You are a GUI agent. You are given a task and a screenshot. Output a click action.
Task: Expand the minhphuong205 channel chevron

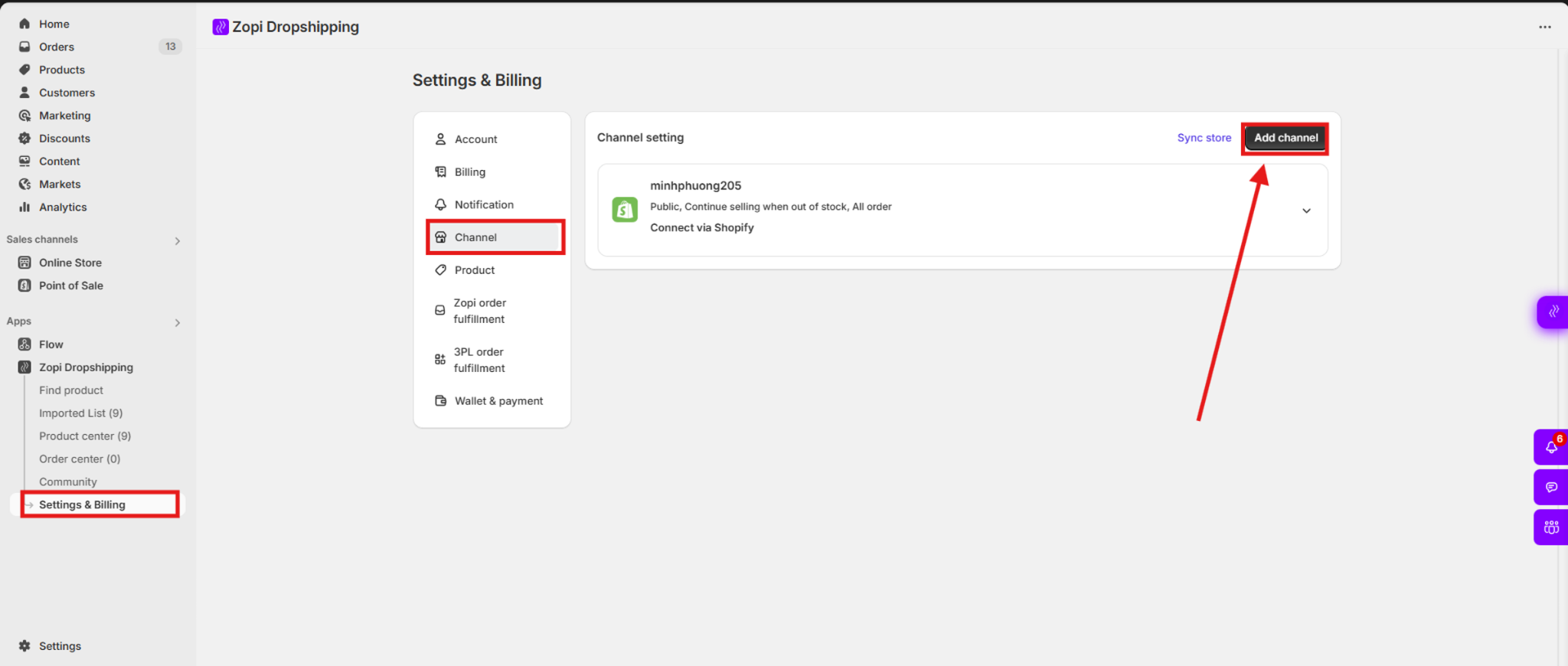(x=1306, y=211)
